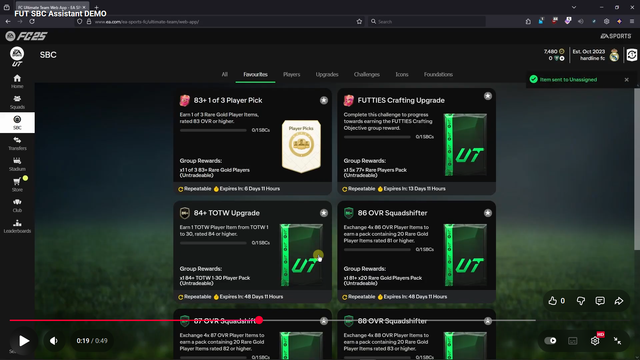The width and height of the screenshot is (640, 360).
Task: Click the FUTTIES Crafting pack image
Action: click(466, 144)
